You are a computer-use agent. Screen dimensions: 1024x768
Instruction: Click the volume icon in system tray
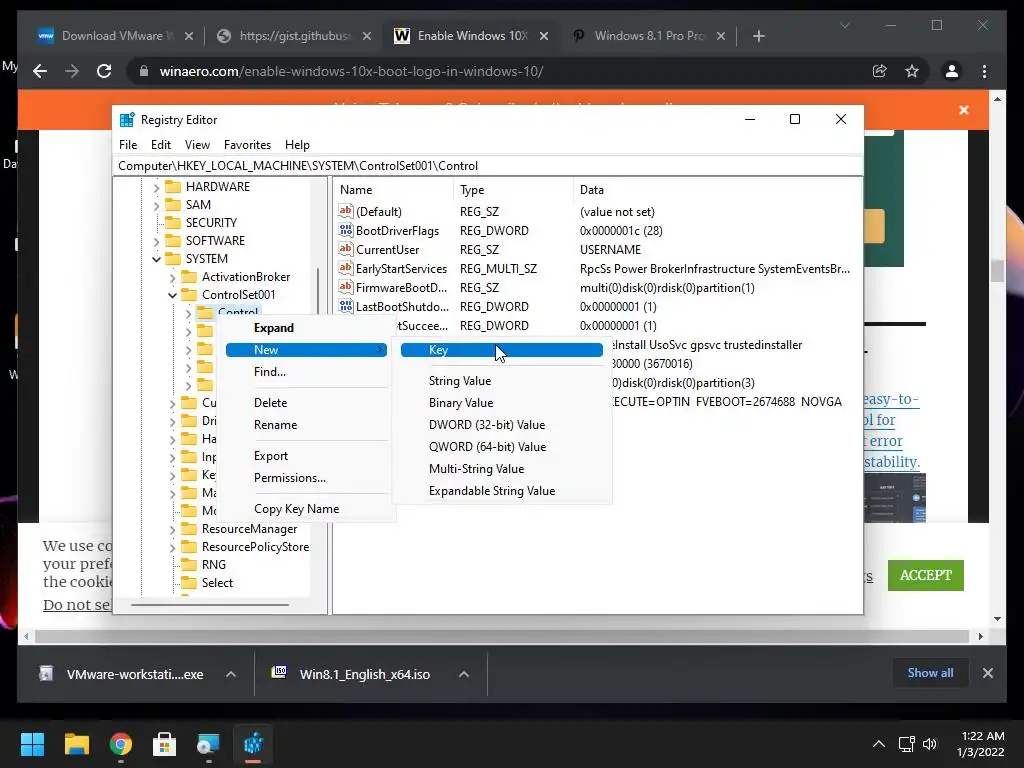[930, 744]
